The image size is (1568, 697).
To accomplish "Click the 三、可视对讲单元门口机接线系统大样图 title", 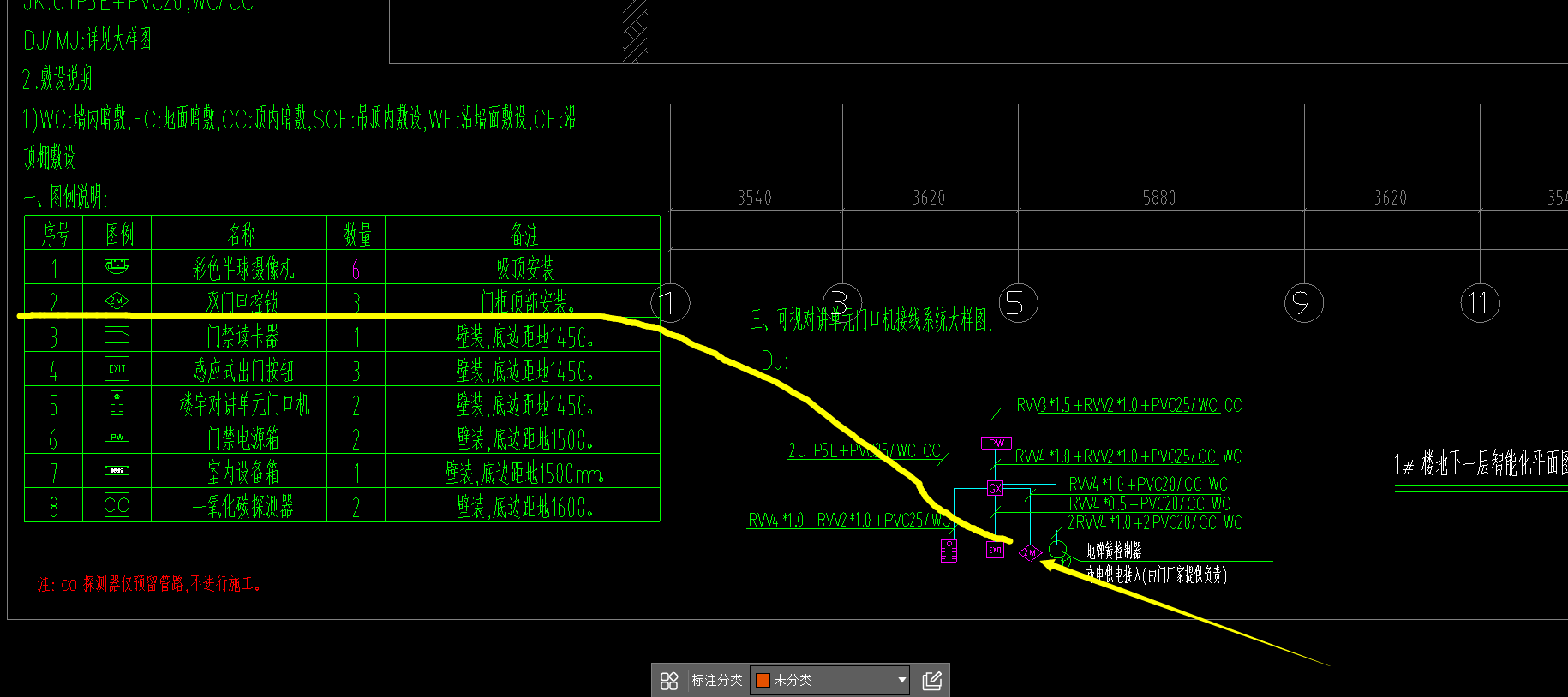I will tap(871, 319).
